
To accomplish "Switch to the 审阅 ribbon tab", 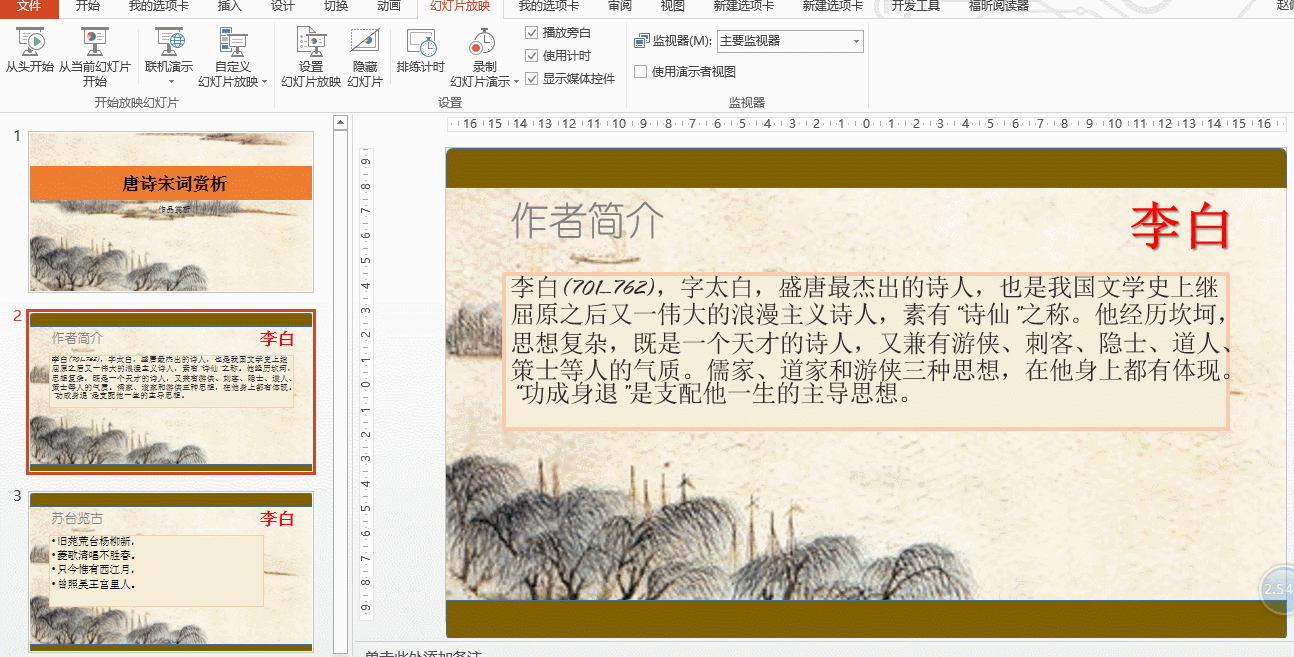I will click(620, 6).
